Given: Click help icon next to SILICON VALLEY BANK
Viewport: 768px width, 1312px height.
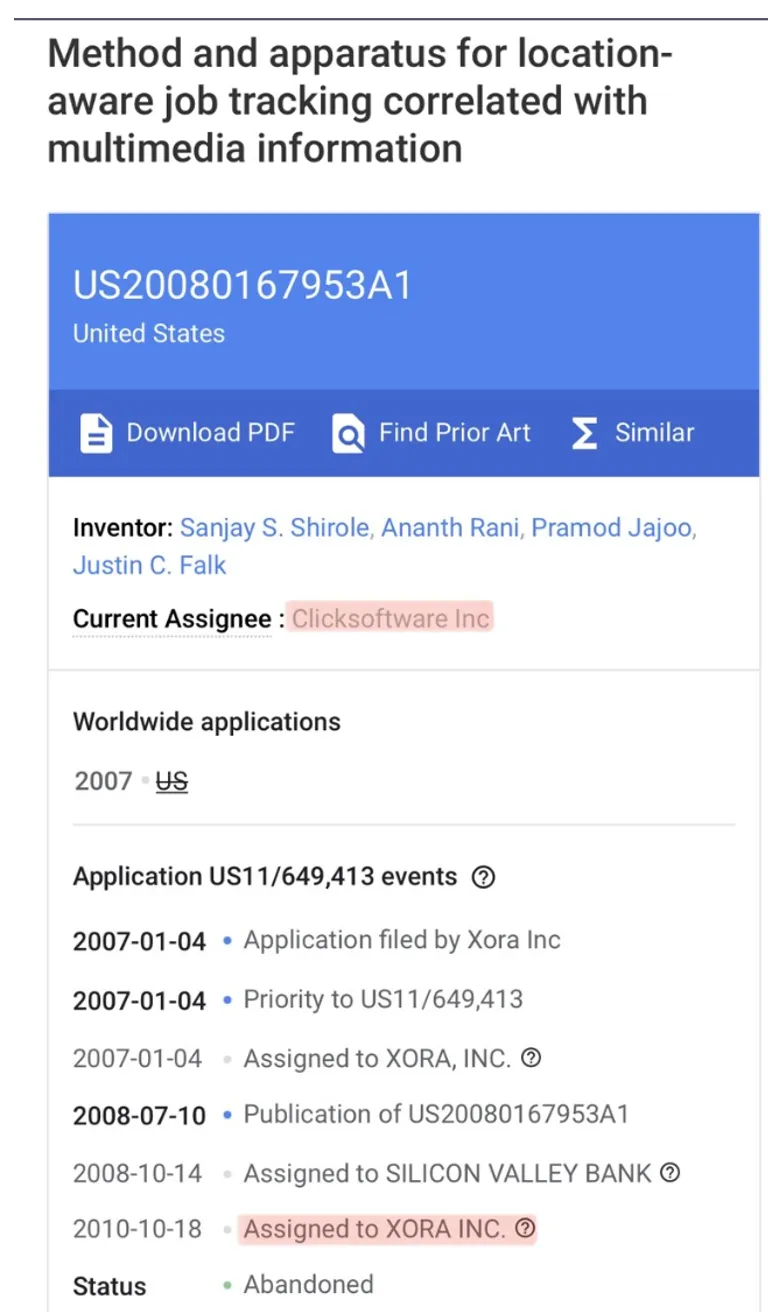Looking at the screenshot, I should (670, 1172).
